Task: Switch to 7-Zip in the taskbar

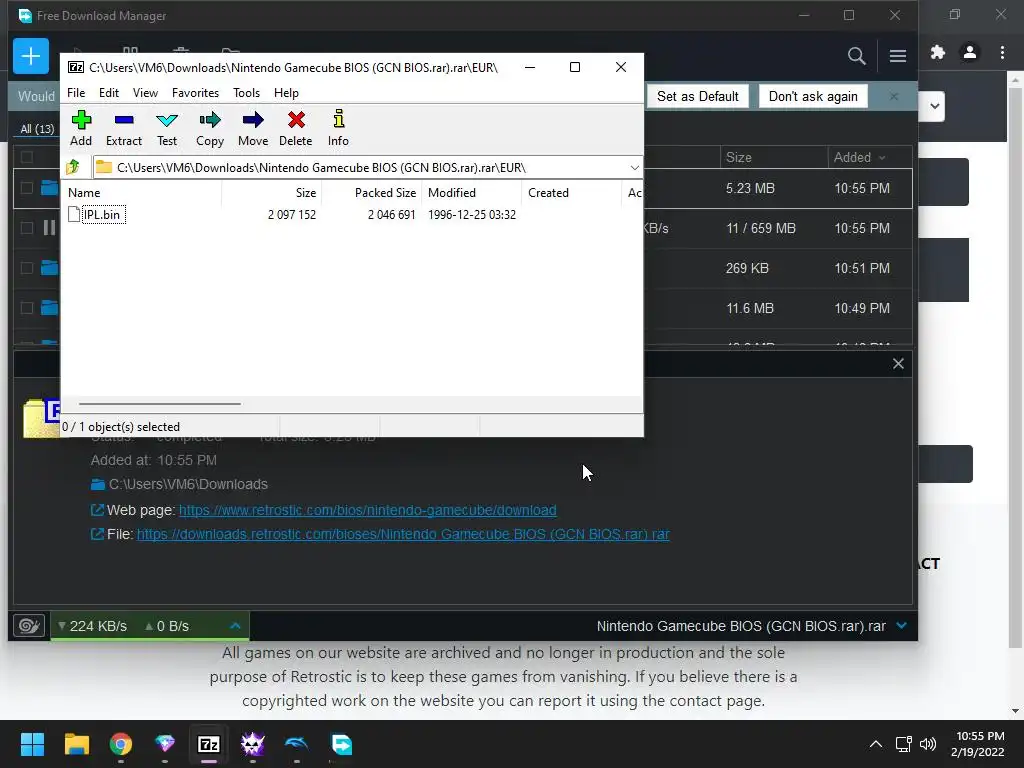Action: pyautogui.click(x=208, y=744)
